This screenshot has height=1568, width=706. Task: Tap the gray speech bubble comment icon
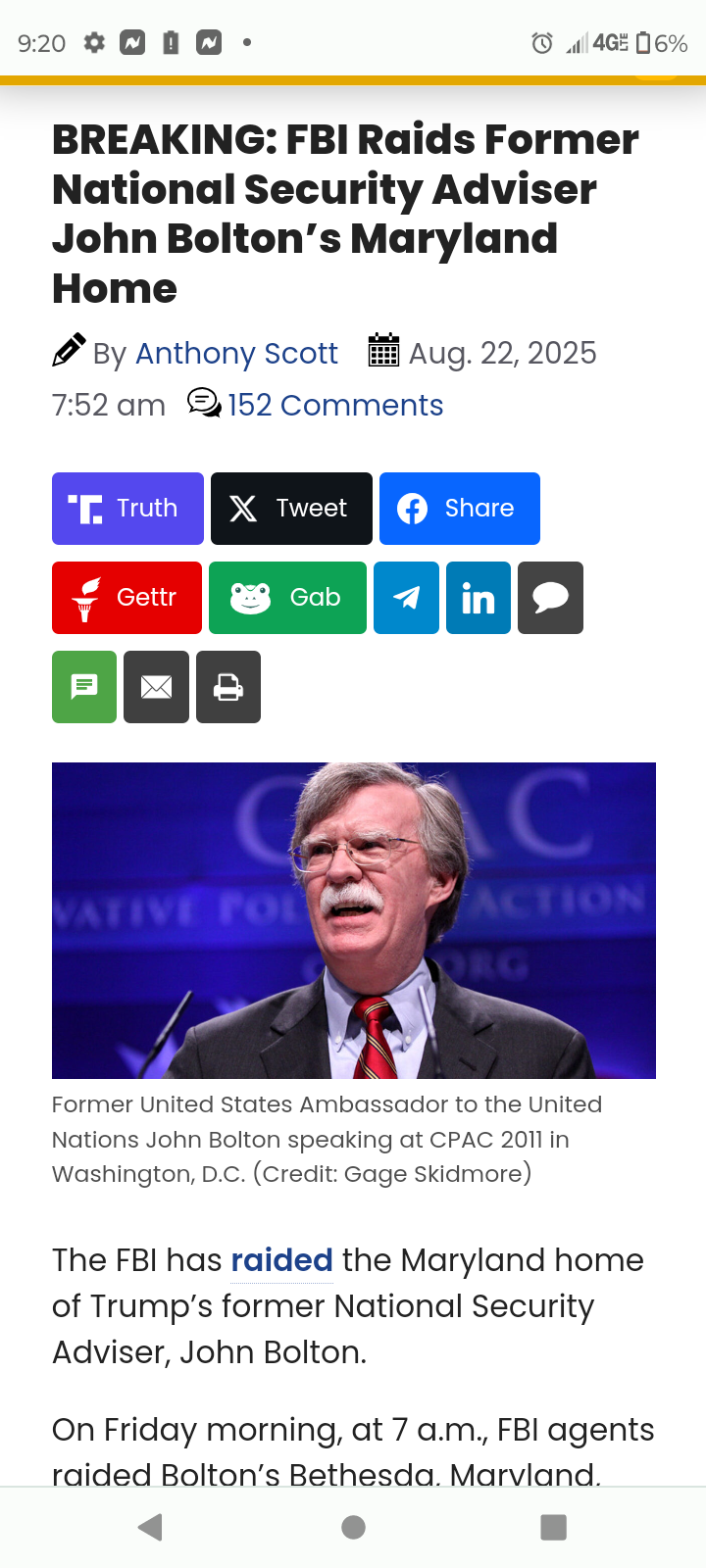[550, 598]
